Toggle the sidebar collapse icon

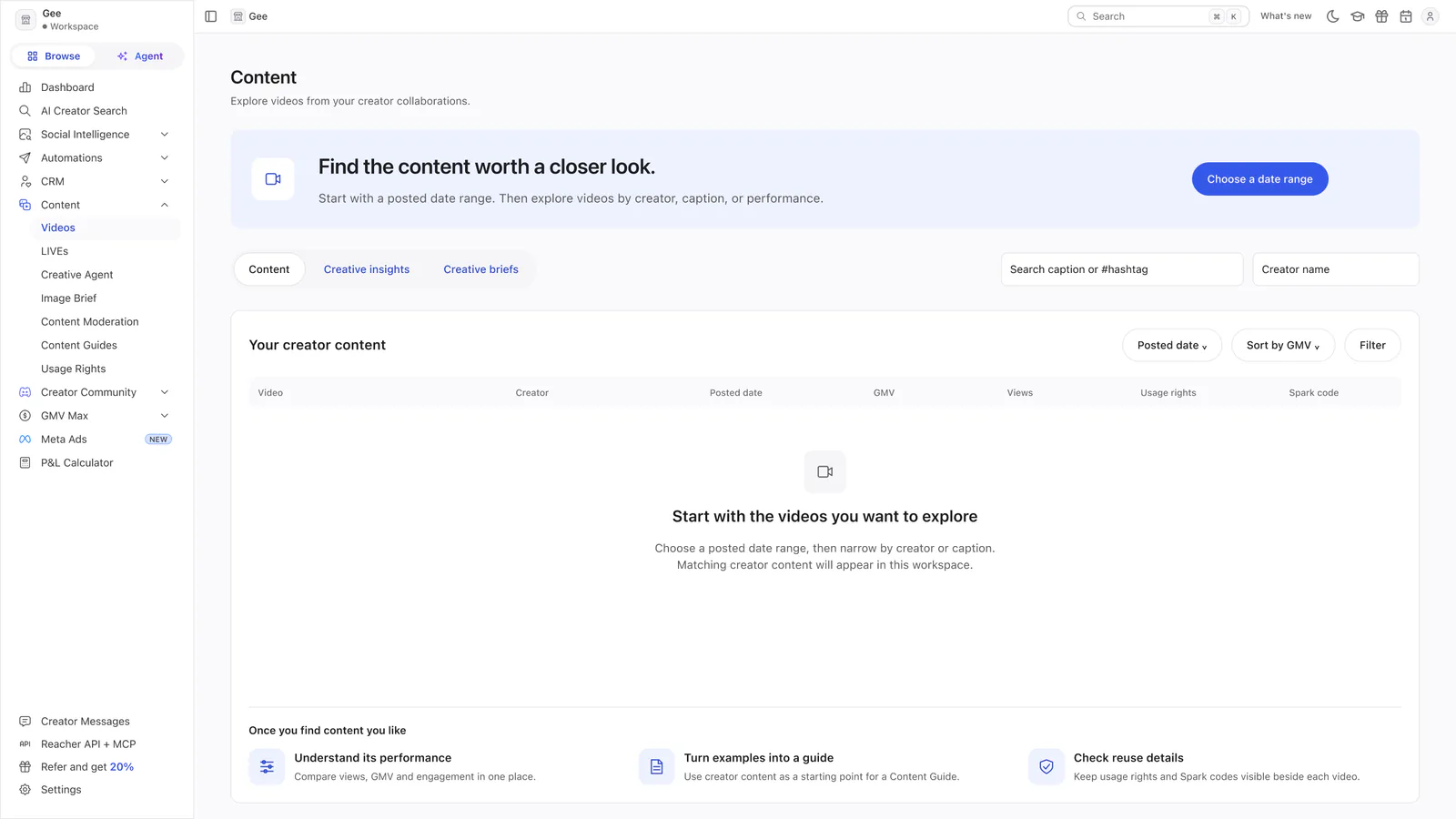pyautogui.click(x=211, y=16)
